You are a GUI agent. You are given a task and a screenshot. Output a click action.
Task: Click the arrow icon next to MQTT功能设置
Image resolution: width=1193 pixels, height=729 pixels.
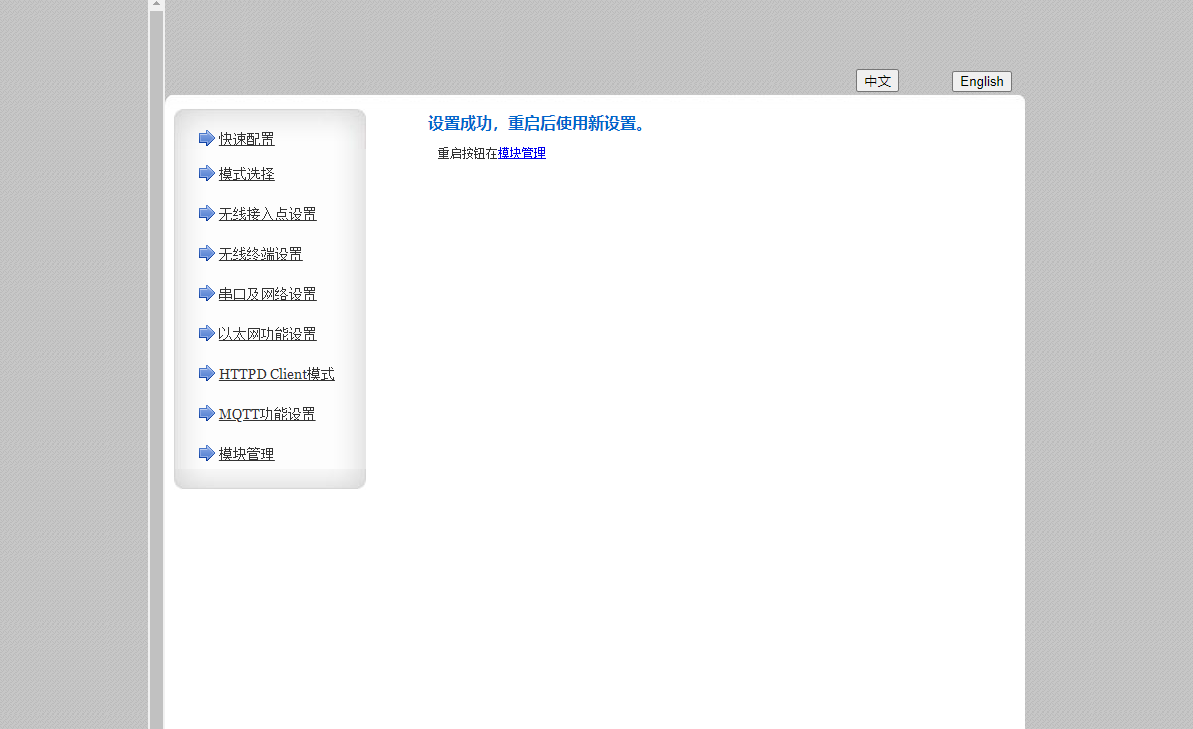point(207,413)
